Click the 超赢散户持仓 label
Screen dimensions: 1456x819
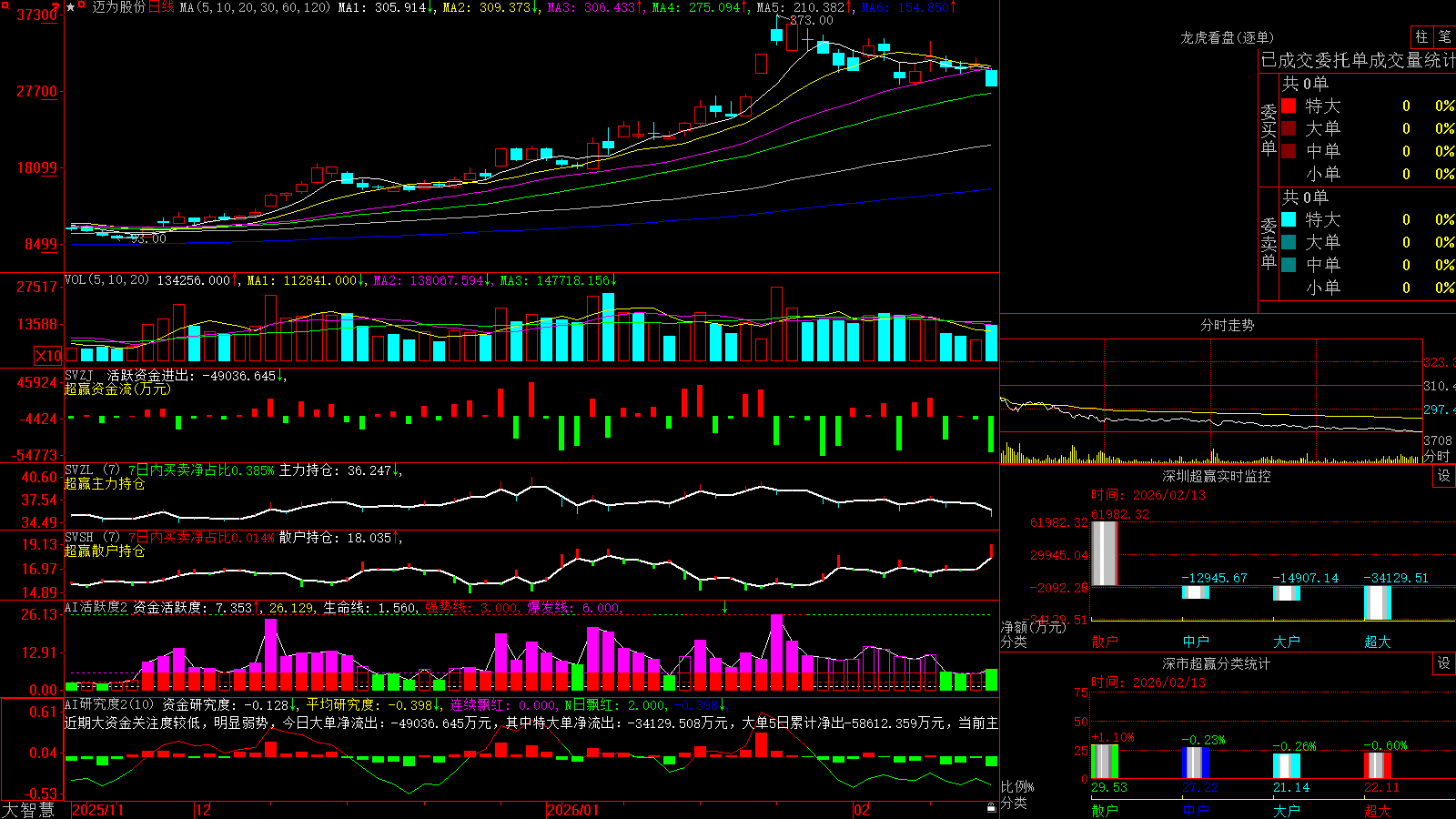105,551
